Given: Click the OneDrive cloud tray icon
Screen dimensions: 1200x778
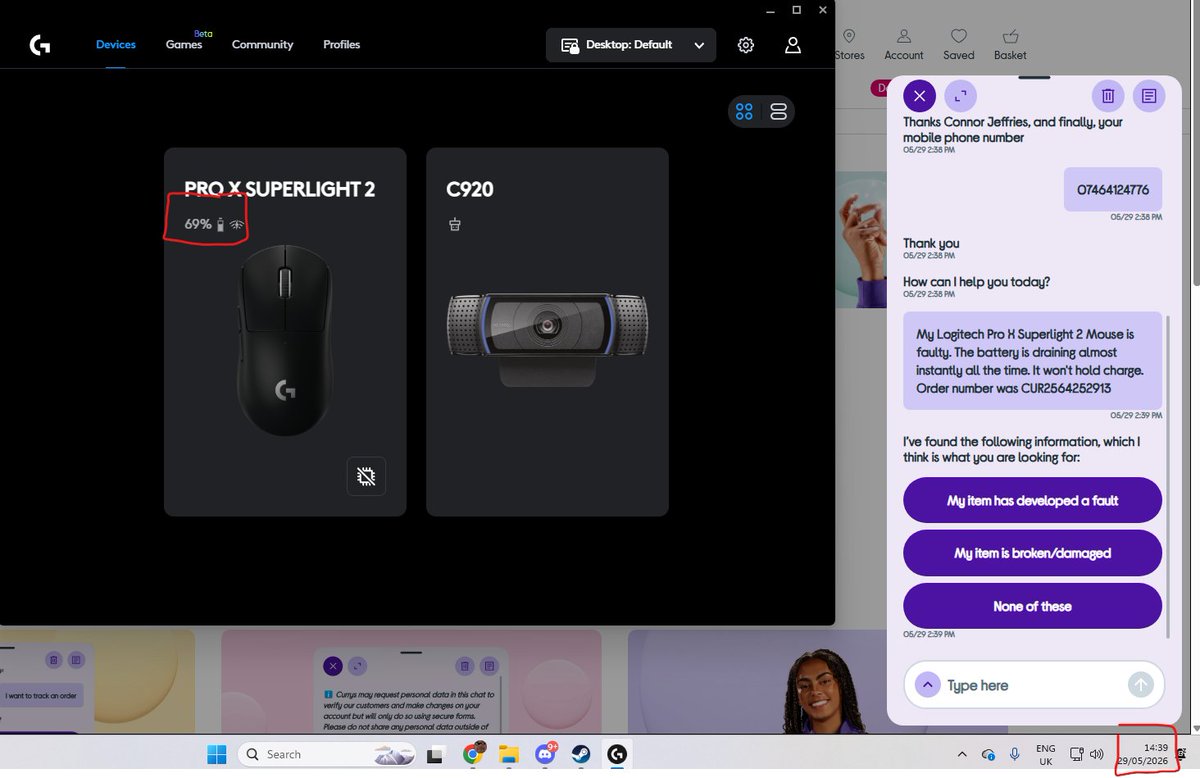Looking at the screenshot, I should click(x=988, y=754).
